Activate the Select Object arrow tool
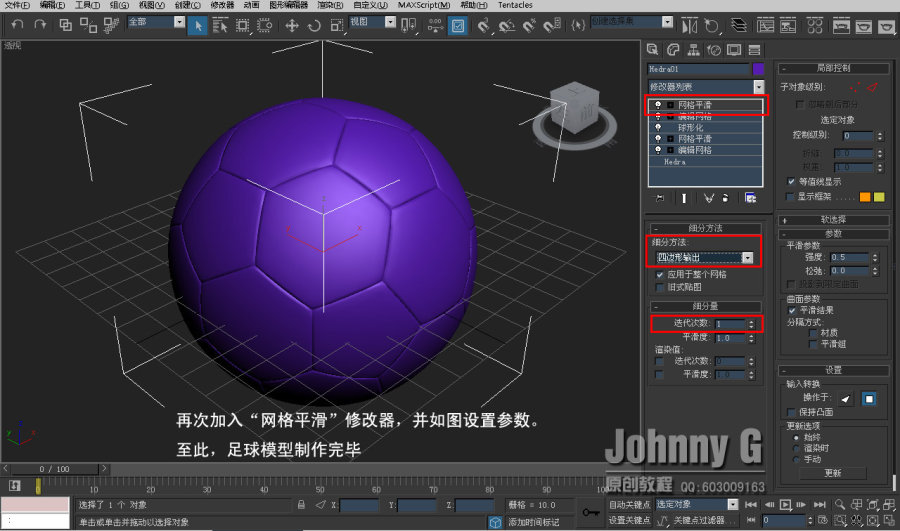This screenshot has height=531, width=900. [197, 25]
